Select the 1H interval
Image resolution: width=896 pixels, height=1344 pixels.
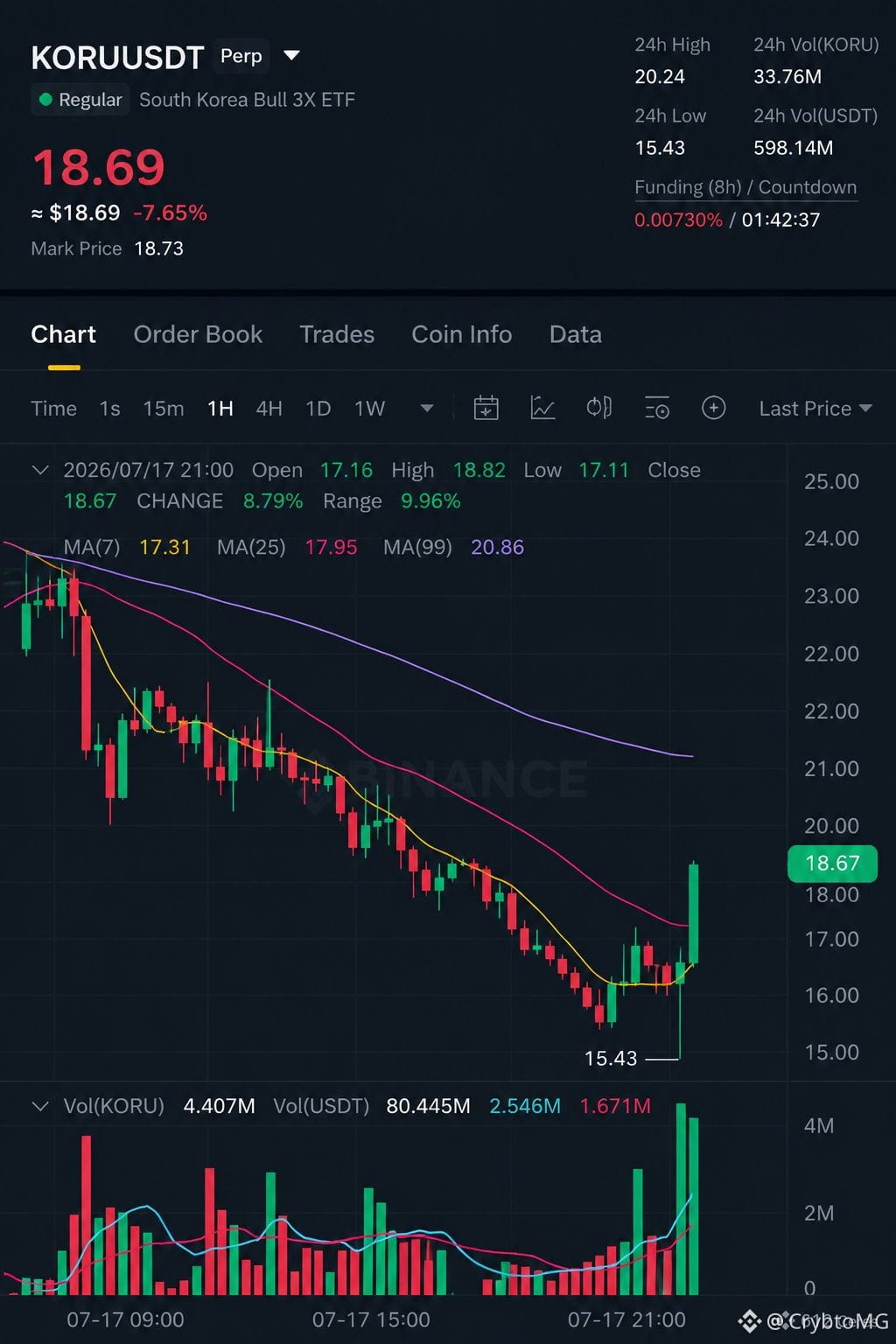[220, 409]
